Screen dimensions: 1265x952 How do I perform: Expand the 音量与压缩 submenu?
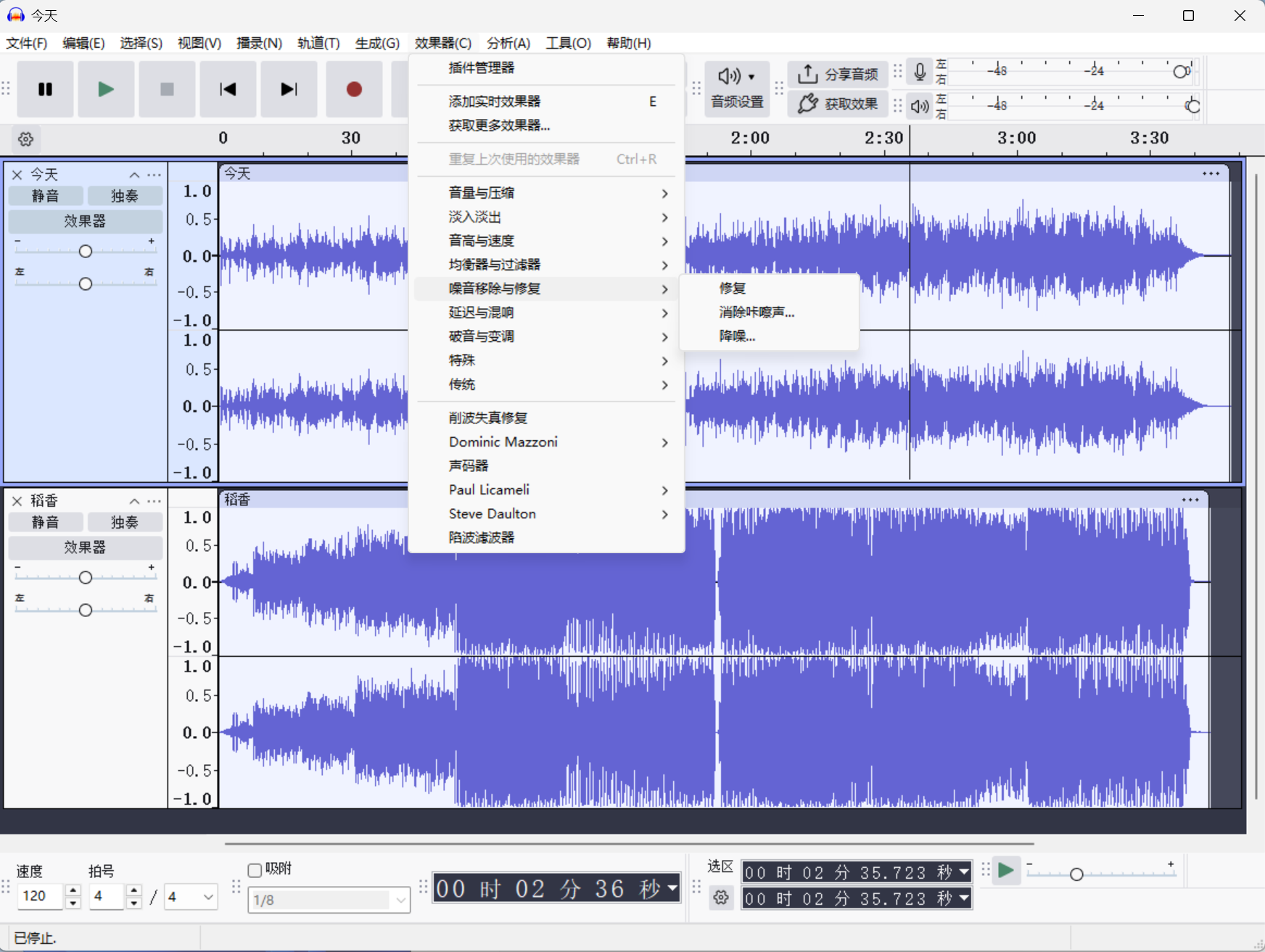(x=547, y=193)
